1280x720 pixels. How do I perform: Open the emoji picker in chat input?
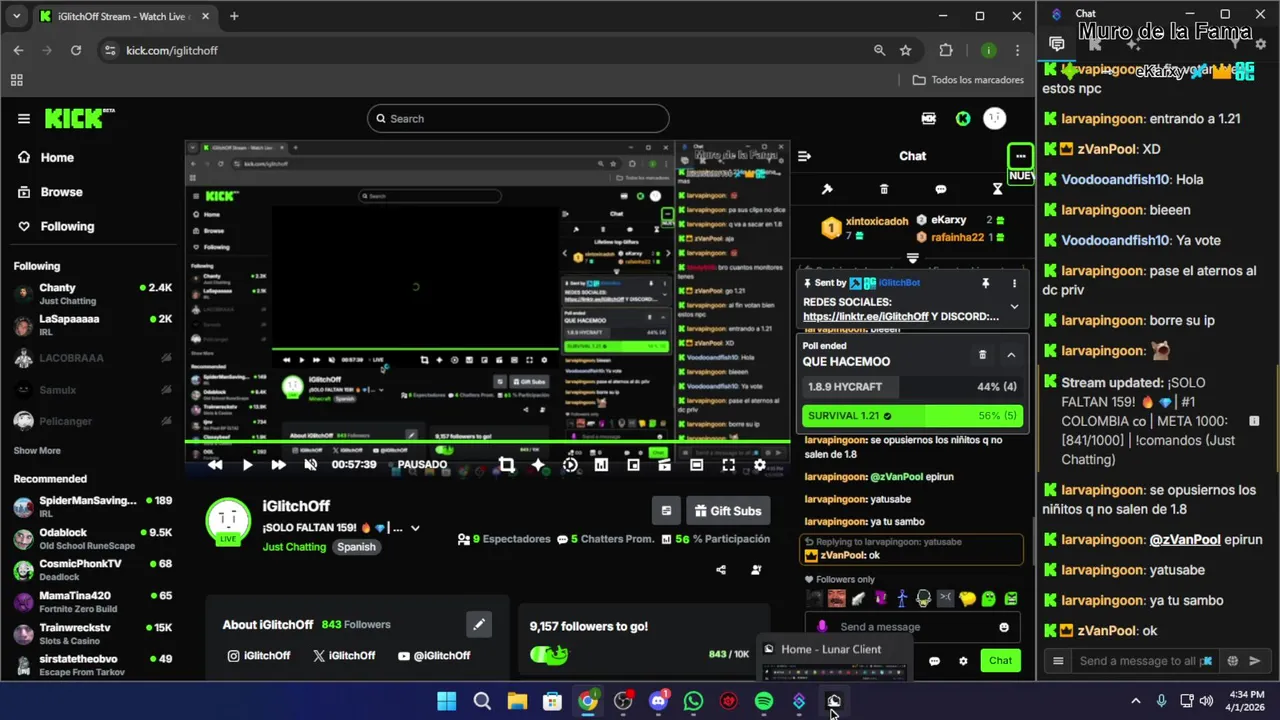(1004, 627)
